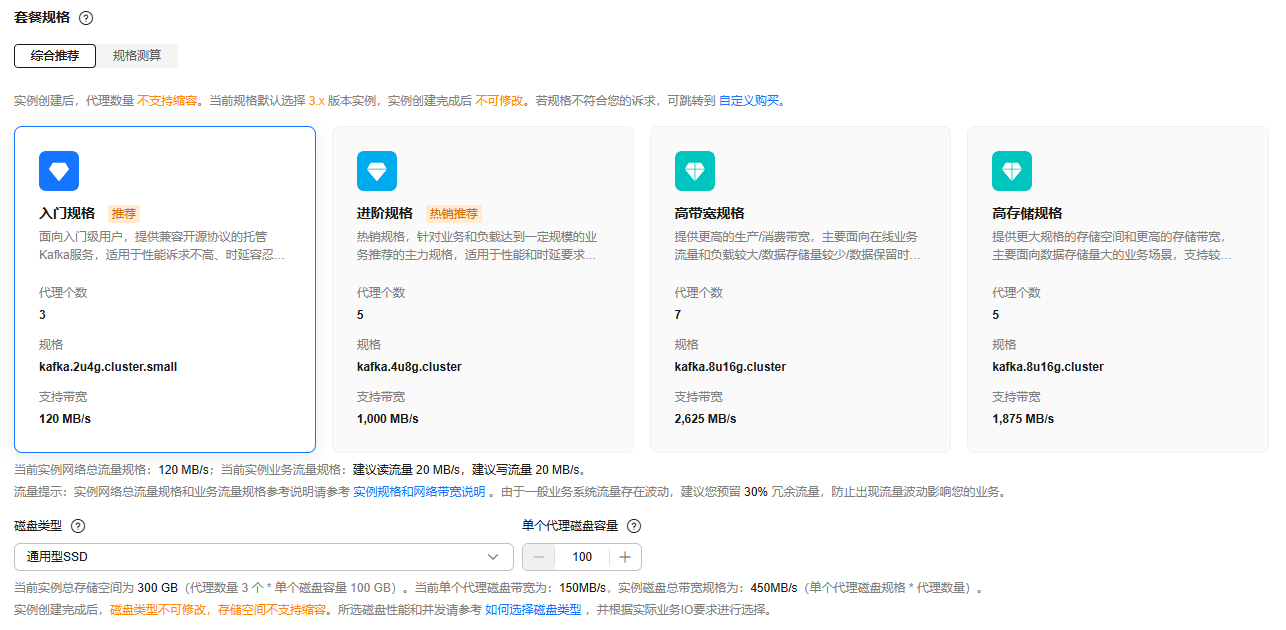Click the help icon next to 单个代理磁盘容量
Image resolution: width=1286 pixels, height=630 pixels.
(633, 526)
